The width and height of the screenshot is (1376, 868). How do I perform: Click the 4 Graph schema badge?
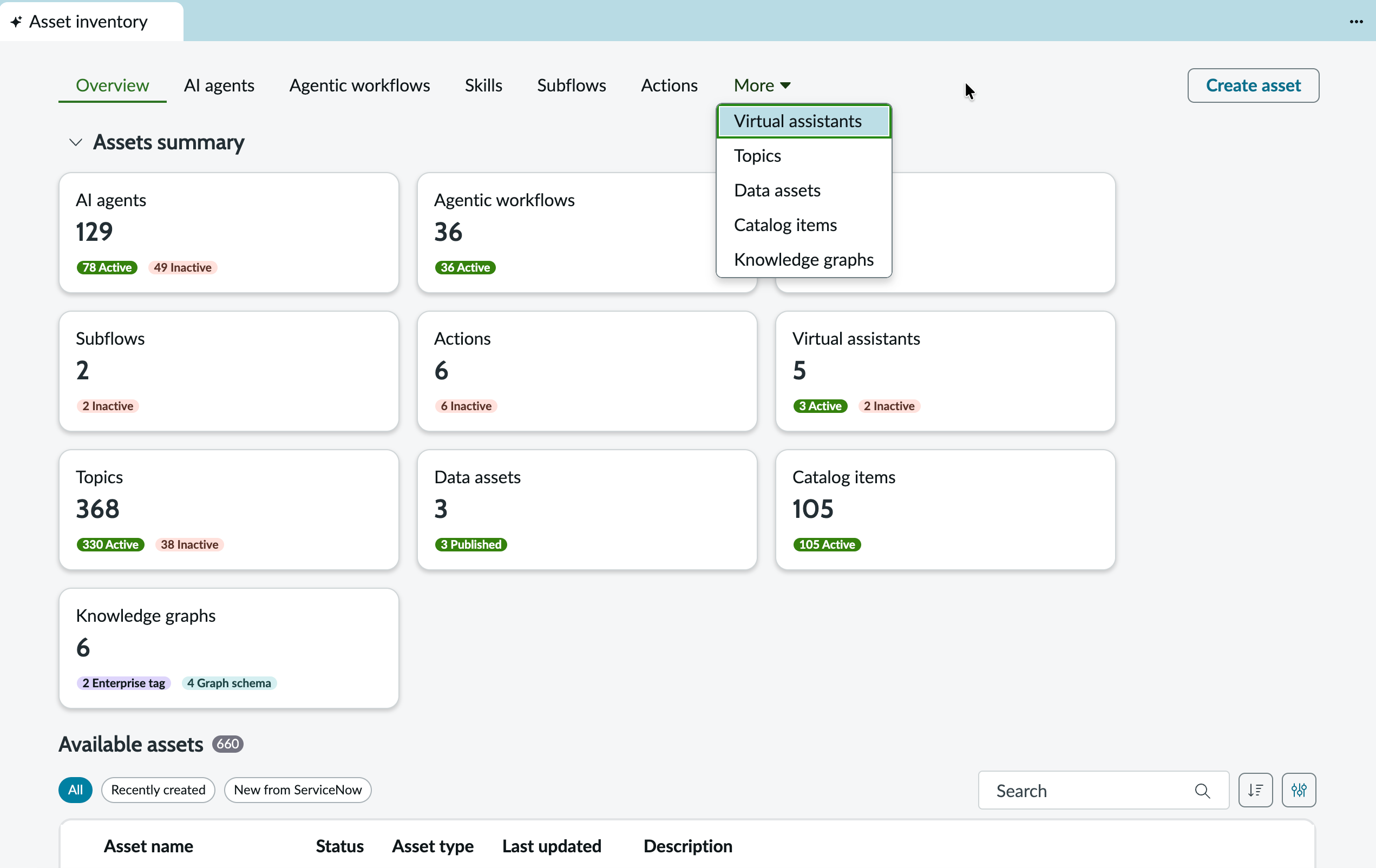[229, 683]
